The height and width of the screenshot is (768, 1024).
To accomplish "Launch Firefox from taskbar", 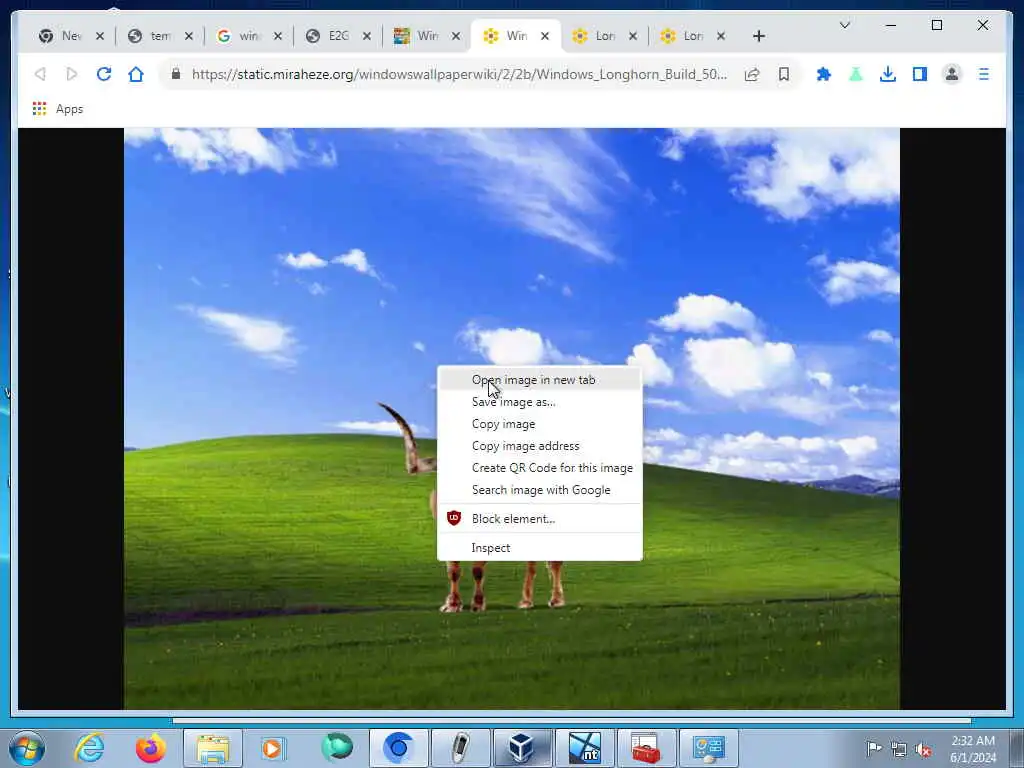I will point(150,748).
